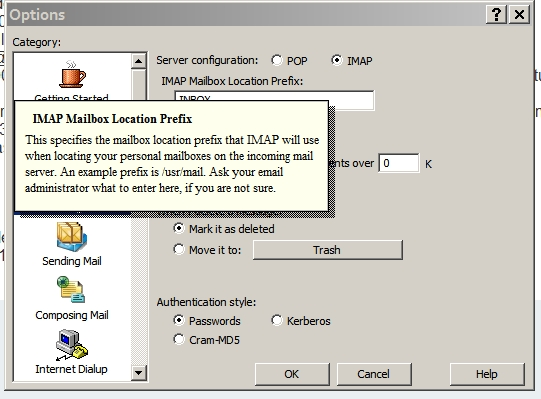Select Cram-MD5 authentication style
541x399 pixels.
(x=179, y=339)
